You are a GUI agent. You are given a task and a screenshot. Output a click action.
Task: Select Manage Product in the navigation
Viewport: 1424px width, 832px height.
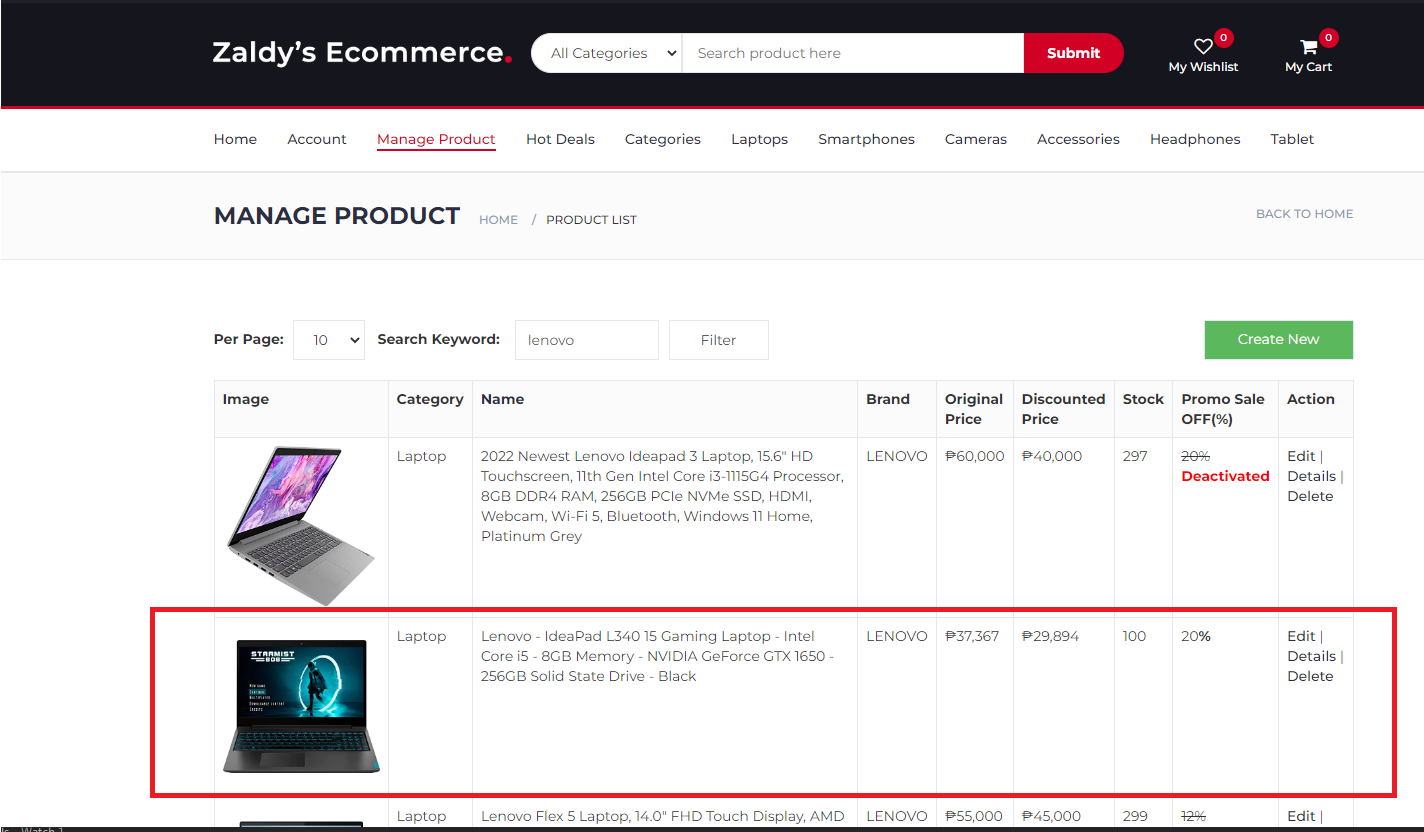[x=436, y=139]
